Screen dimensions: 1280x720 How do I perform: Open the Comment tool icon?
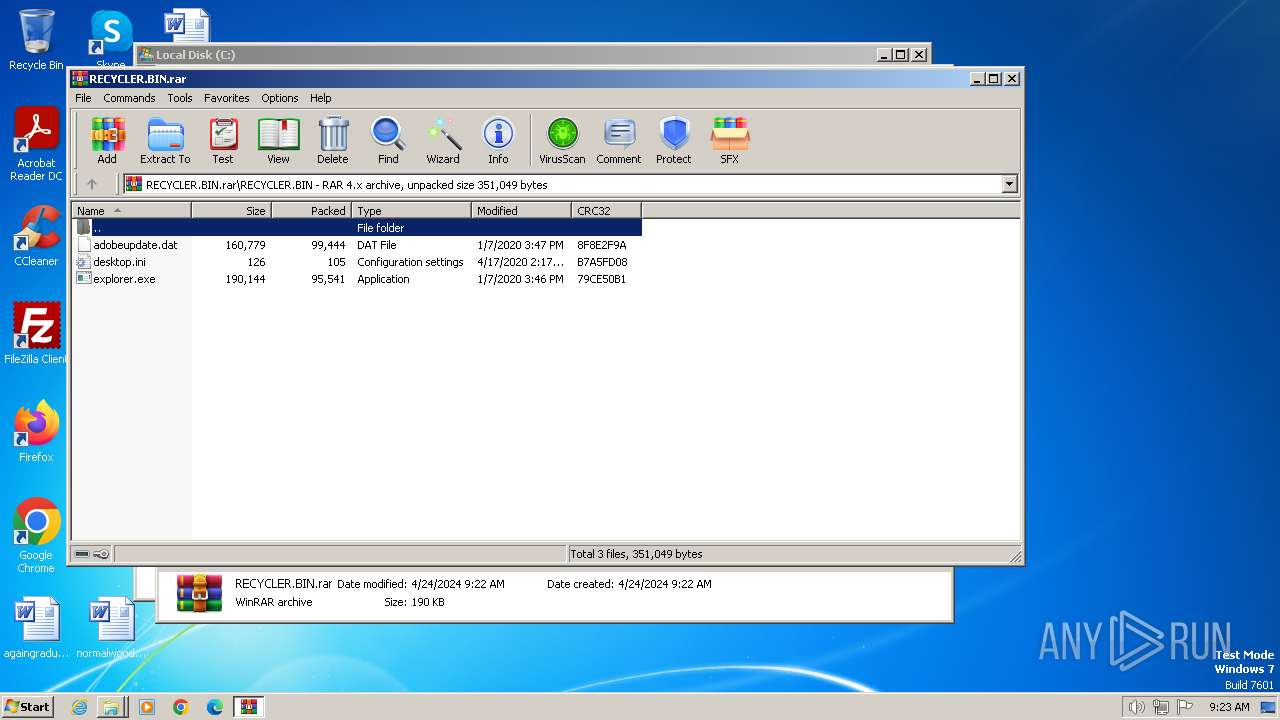tap(619, 140)
